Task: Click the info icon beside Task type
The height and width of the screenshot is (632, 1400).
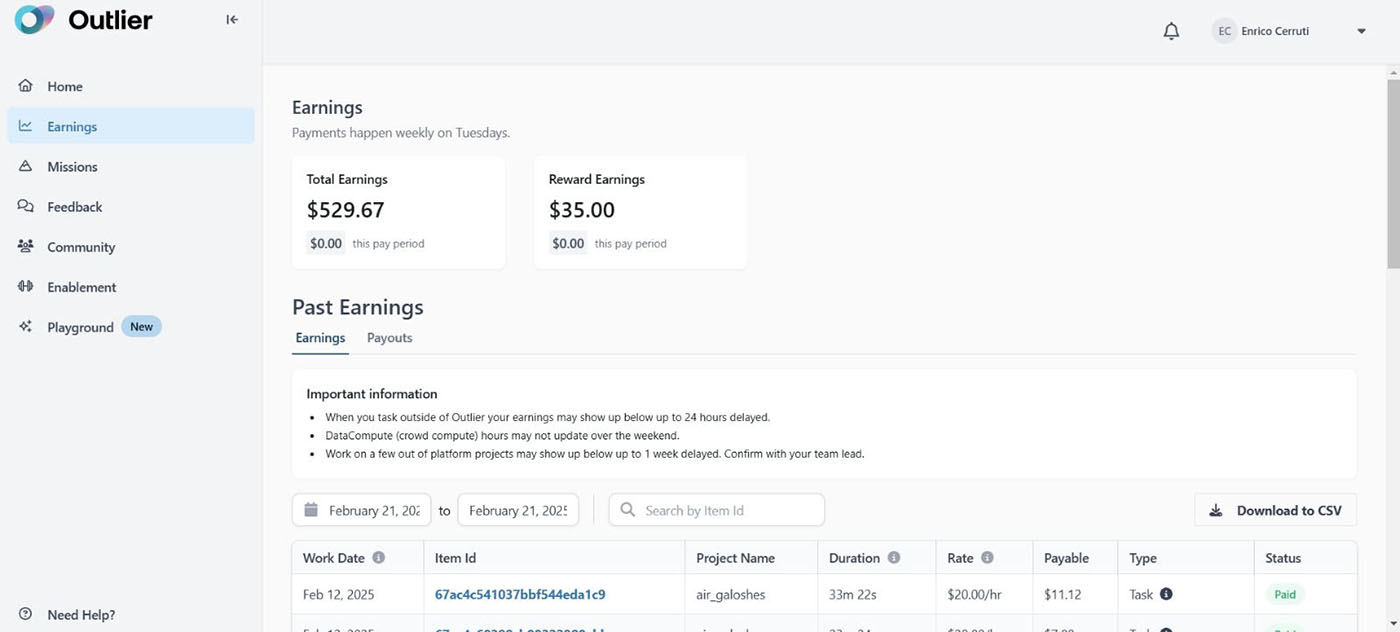Action: tap(1166, 594)
